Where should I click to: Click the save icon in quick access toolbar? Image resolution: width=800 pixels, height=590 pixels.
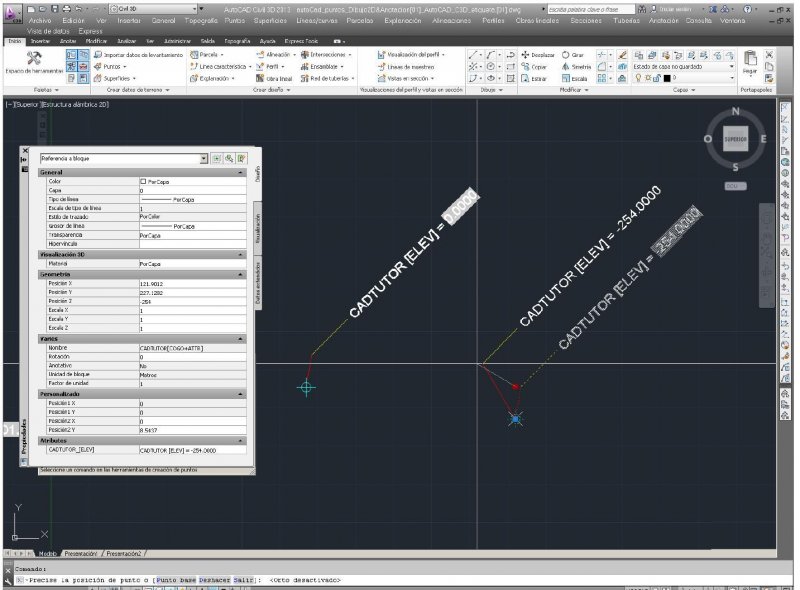tap(55, 9)
